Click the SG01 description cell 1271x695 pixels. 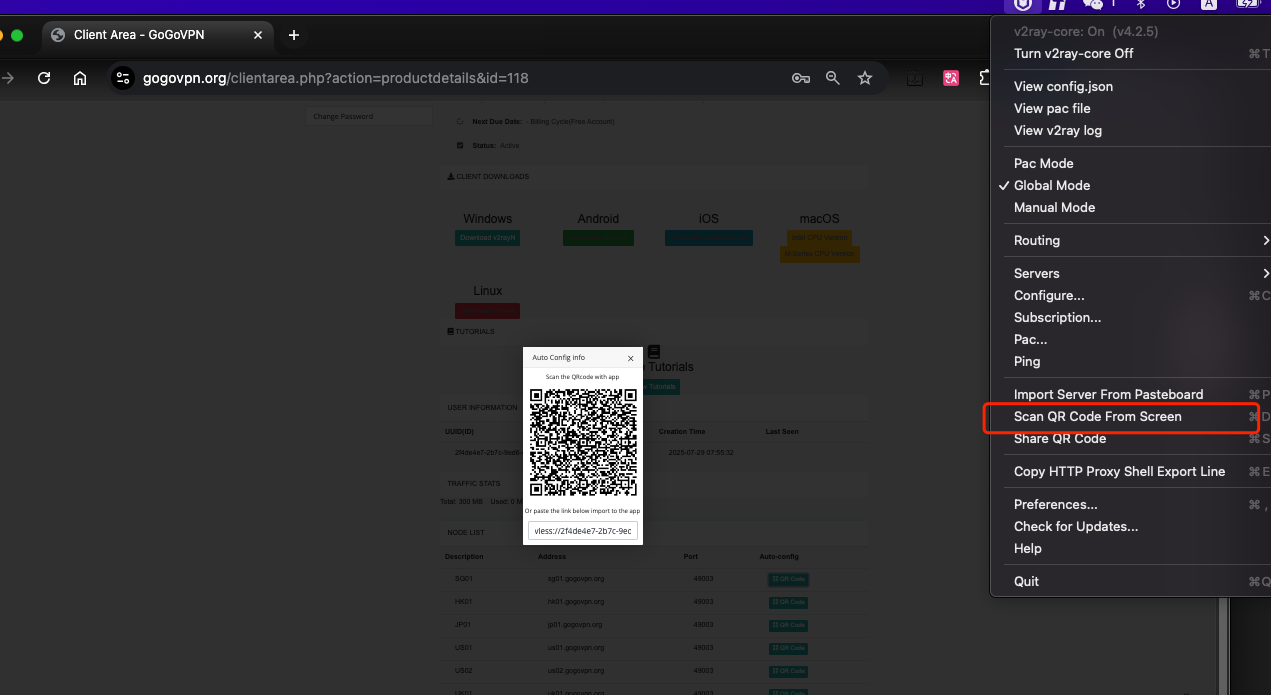coord(464,579)
